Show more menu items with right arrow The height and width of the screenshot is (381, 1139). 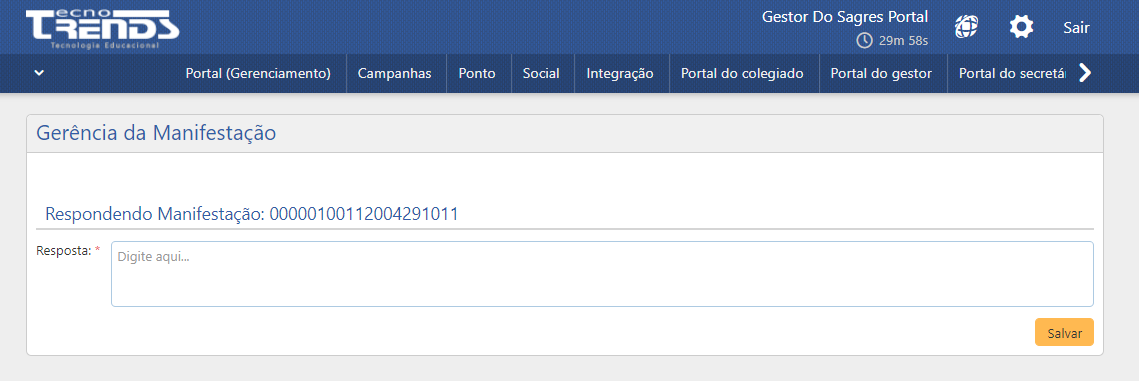tap(1085, 73)
